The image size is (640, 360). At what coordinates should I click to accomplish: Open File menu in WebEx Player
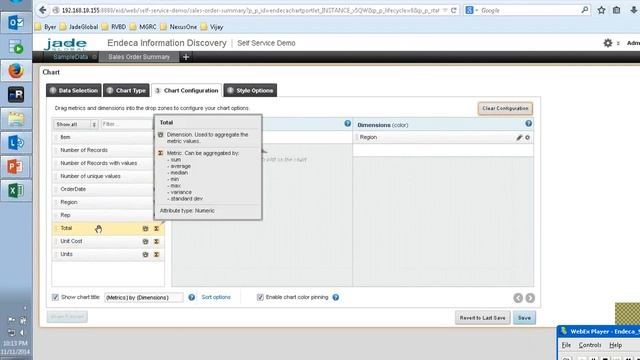pos(566,345)
